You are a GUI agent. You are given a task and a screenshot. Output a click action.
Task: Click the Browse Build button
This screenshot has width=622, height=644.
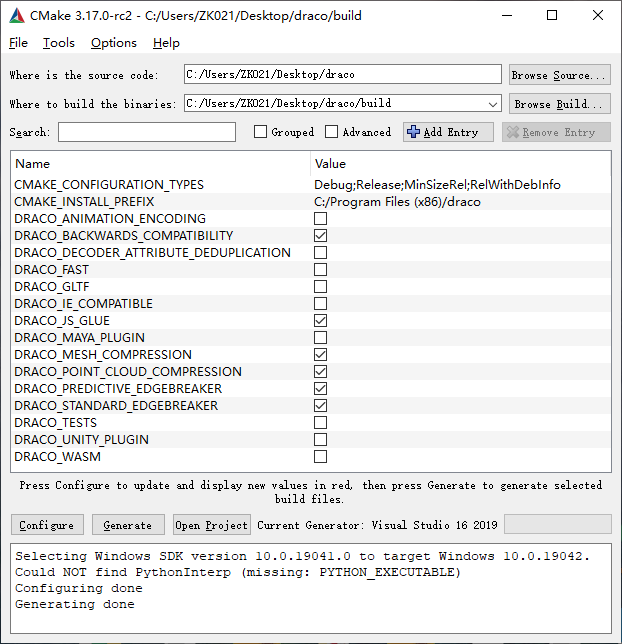560,104
